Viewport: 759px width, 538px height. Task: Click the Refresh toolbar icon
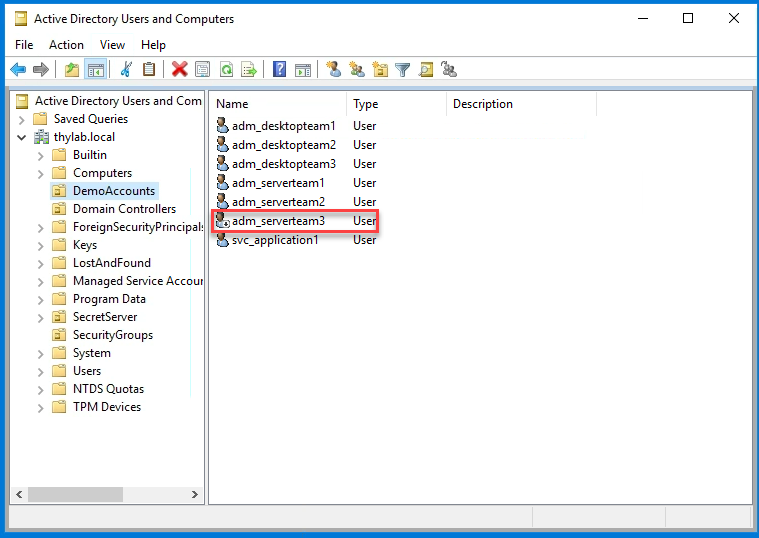pos(226,69)
